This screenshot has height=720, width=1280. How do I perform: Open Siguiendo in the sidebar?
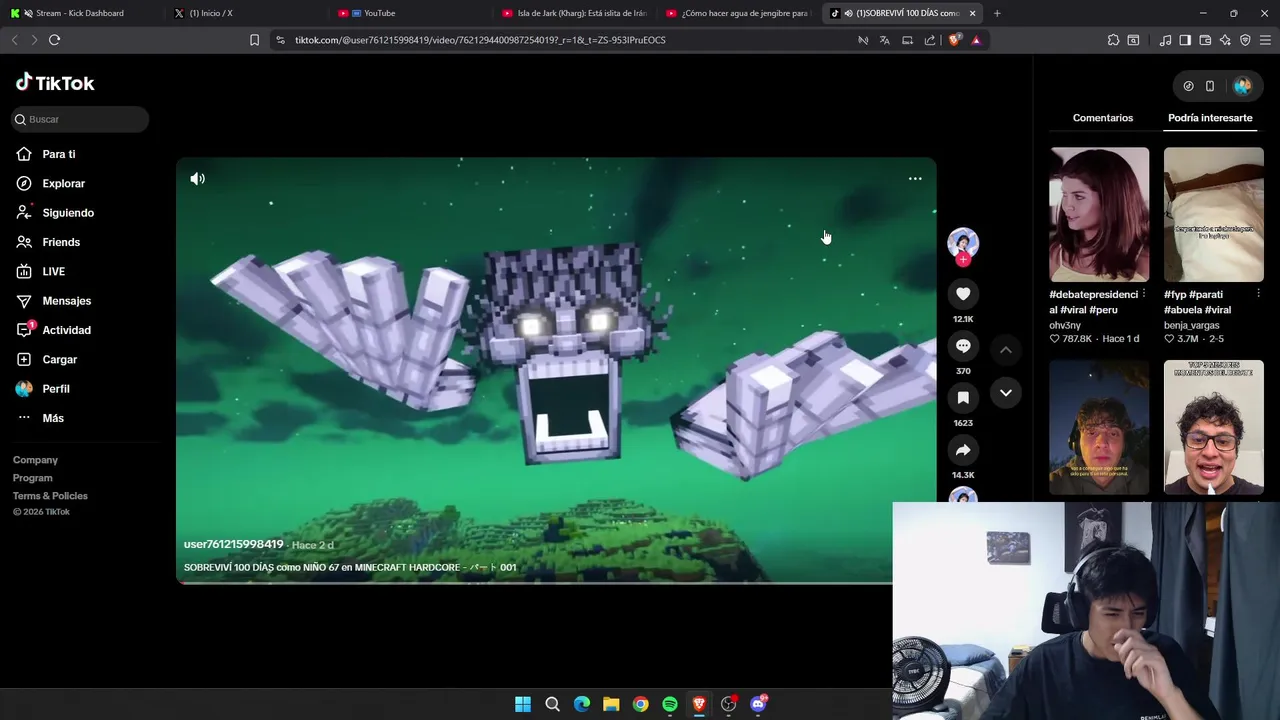pyautogui.click(x=68, y=213)
